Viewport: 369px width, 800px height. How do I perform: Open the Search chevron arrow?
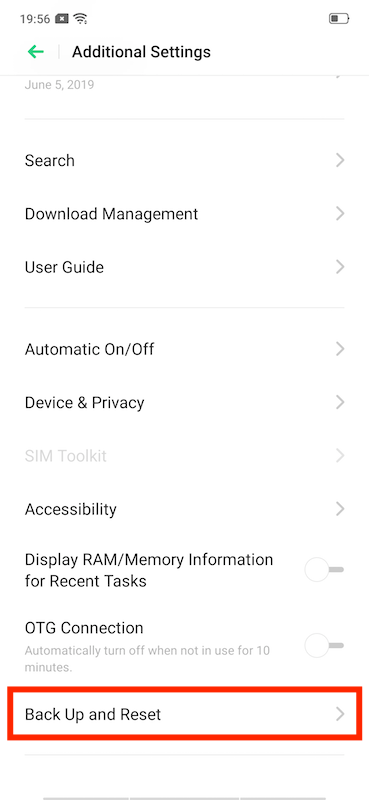(340, 161)
